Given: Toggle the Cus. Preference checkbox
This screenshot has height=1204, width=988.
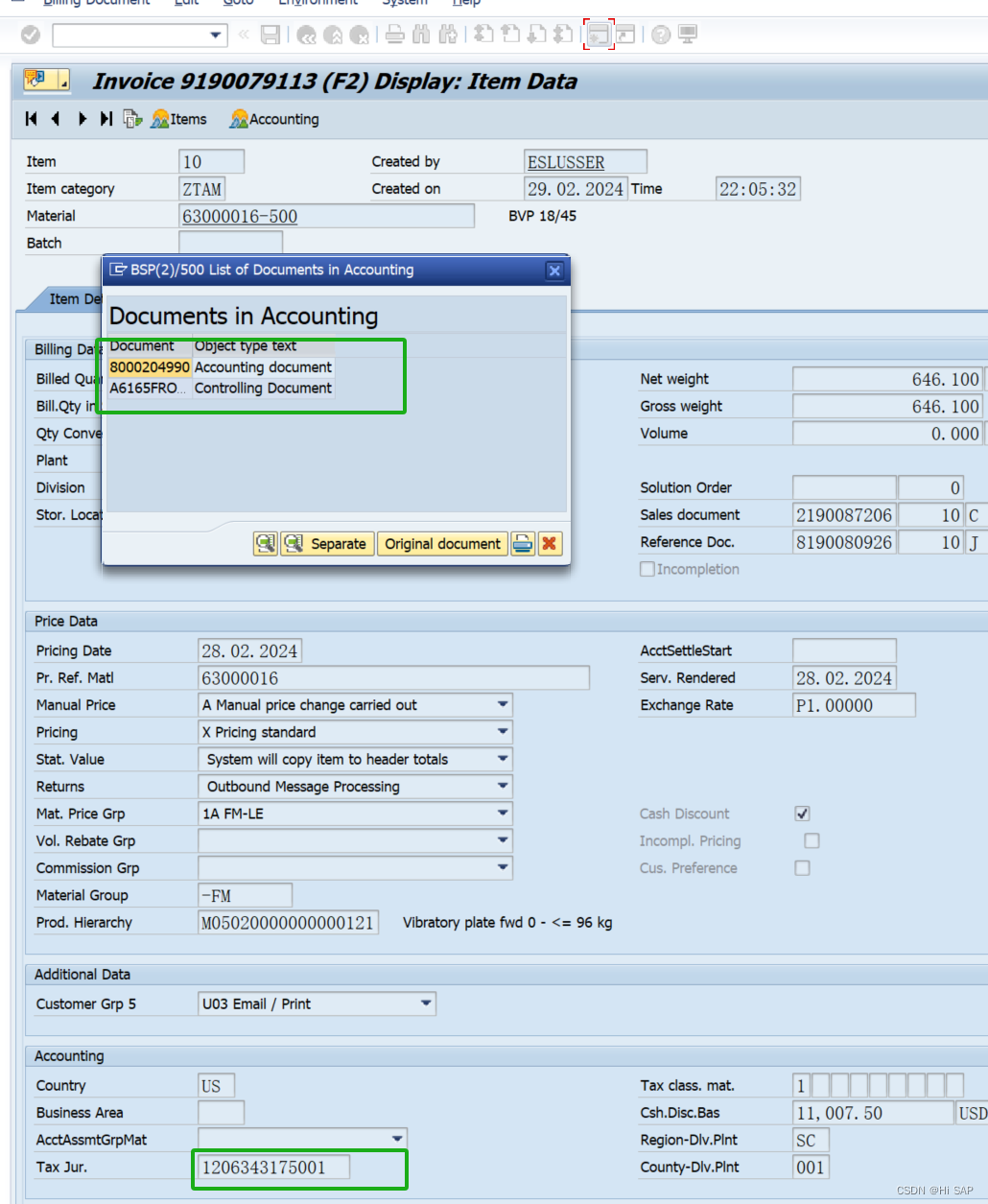Looking at the screenshot, I should 803,867.
